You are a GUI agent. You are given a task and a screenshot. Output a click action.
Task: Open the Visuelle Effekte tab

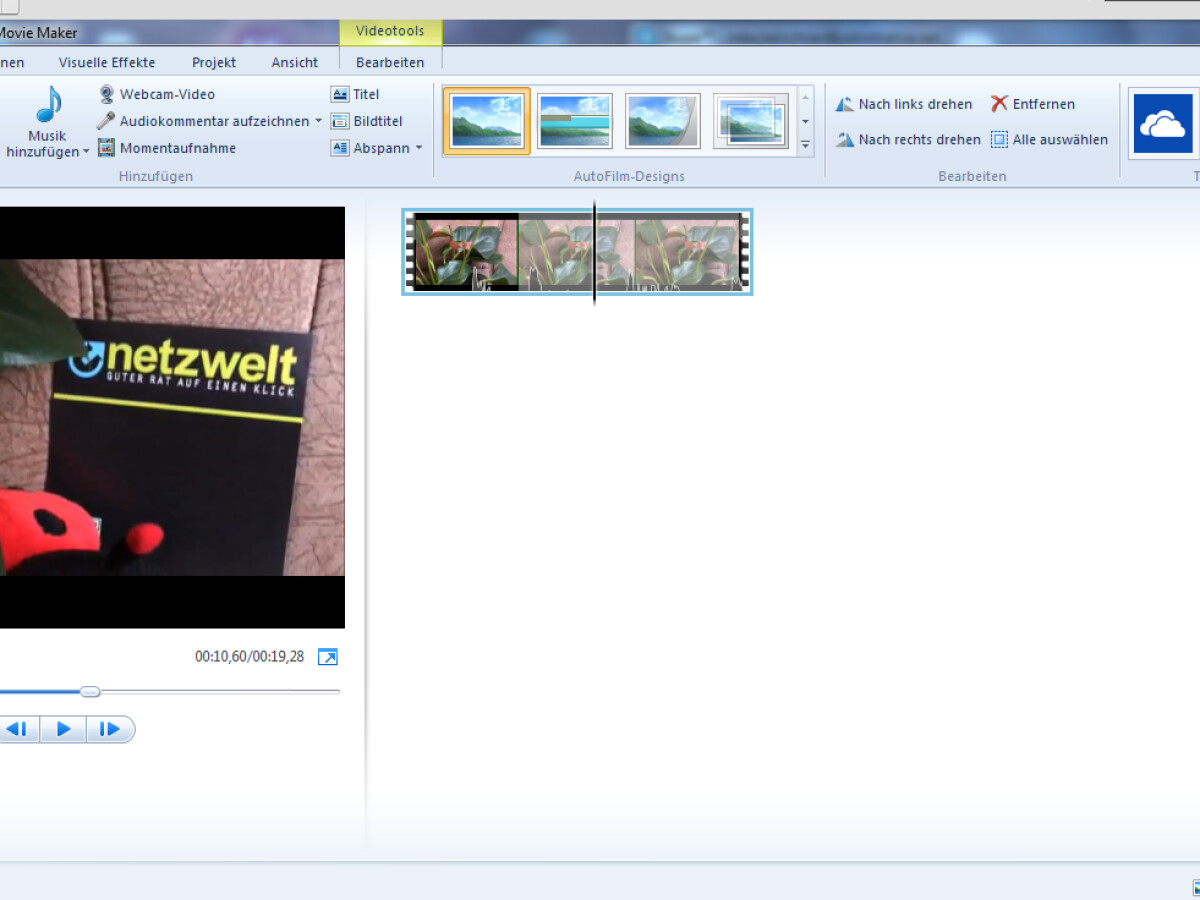(x=107, y=62)
